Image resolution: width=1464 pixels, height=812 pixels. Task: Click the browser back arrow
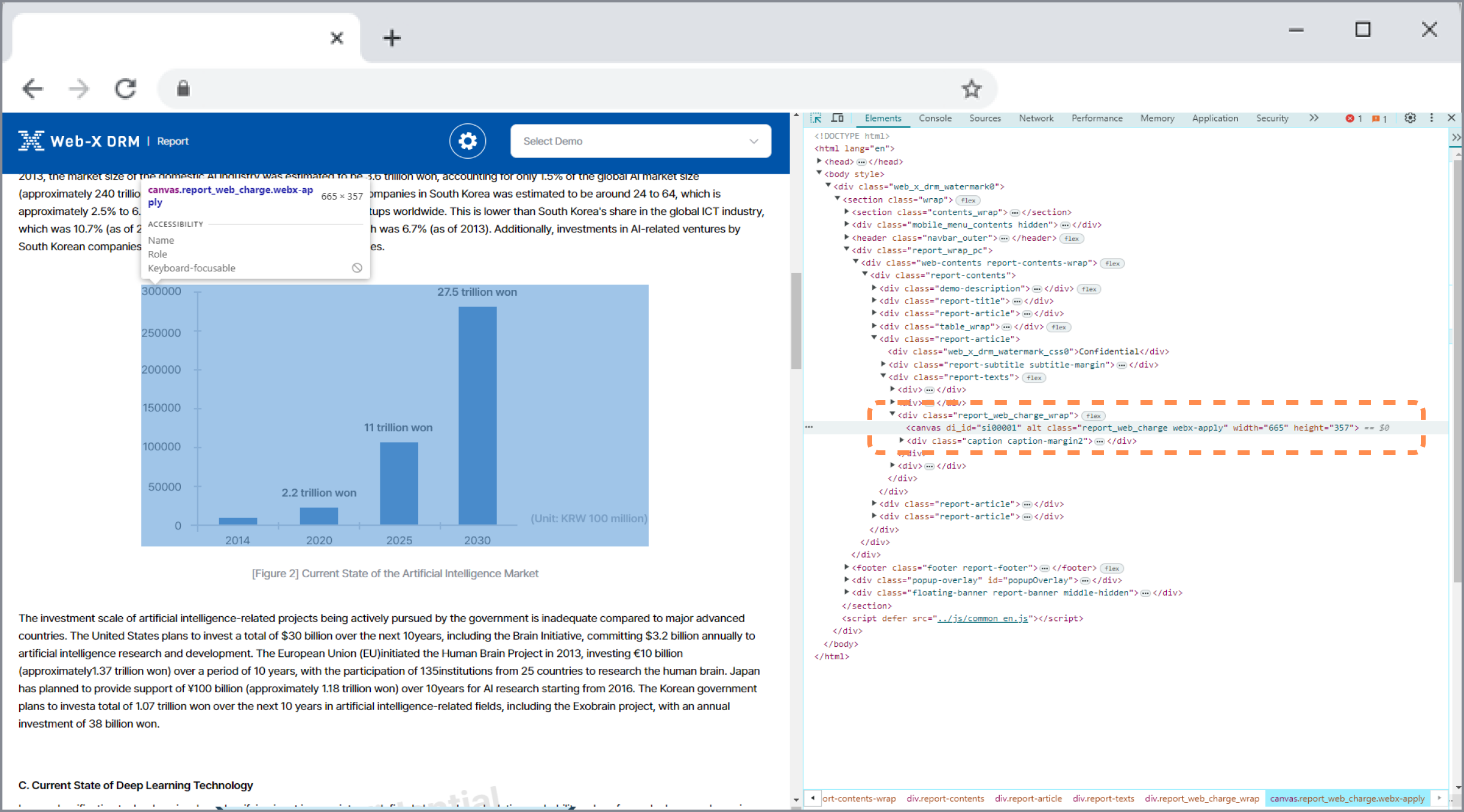click(32, 89)
